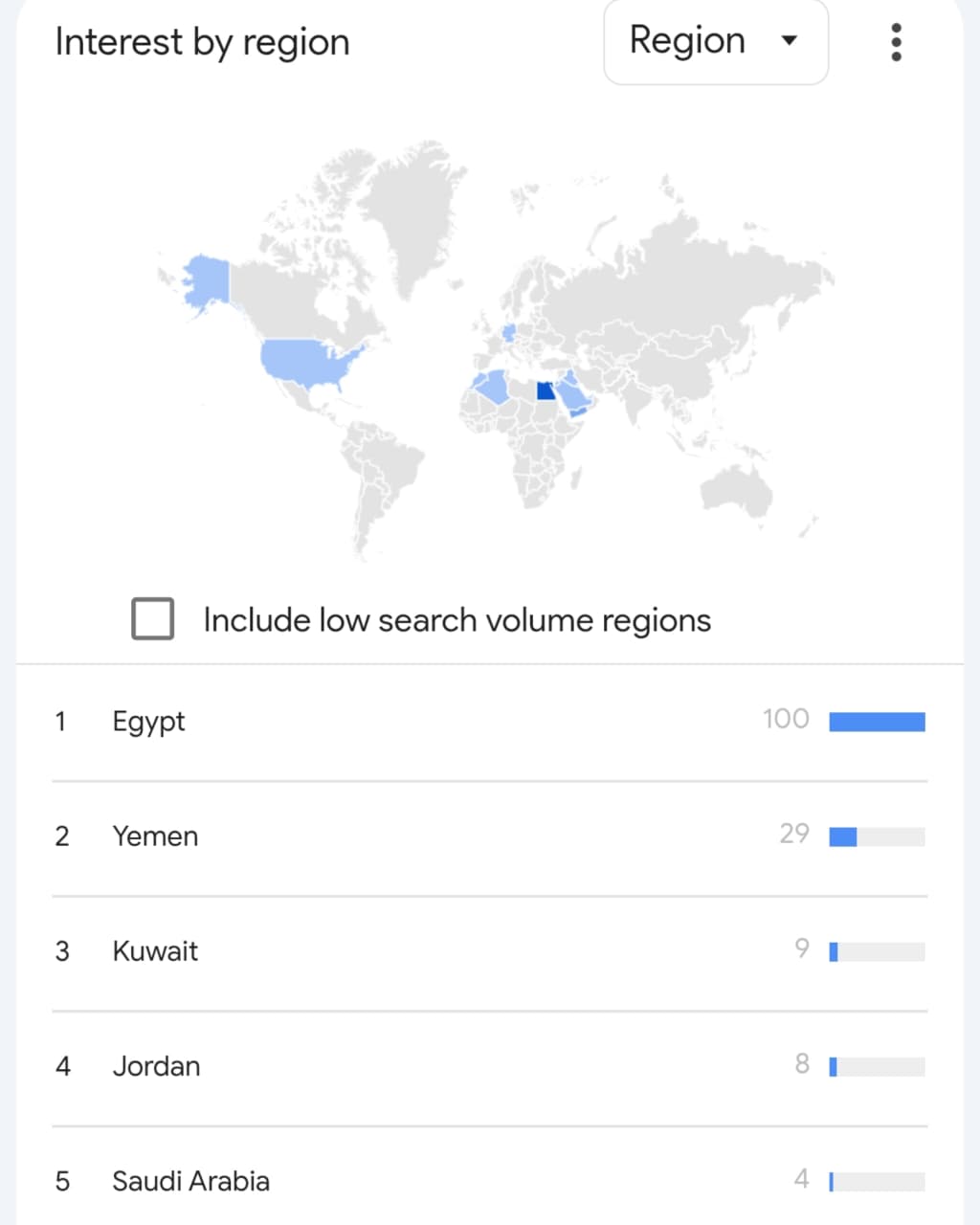980x1225 pixels.
Task: Open the Kuwait region entry
Action: pos(155,951)
